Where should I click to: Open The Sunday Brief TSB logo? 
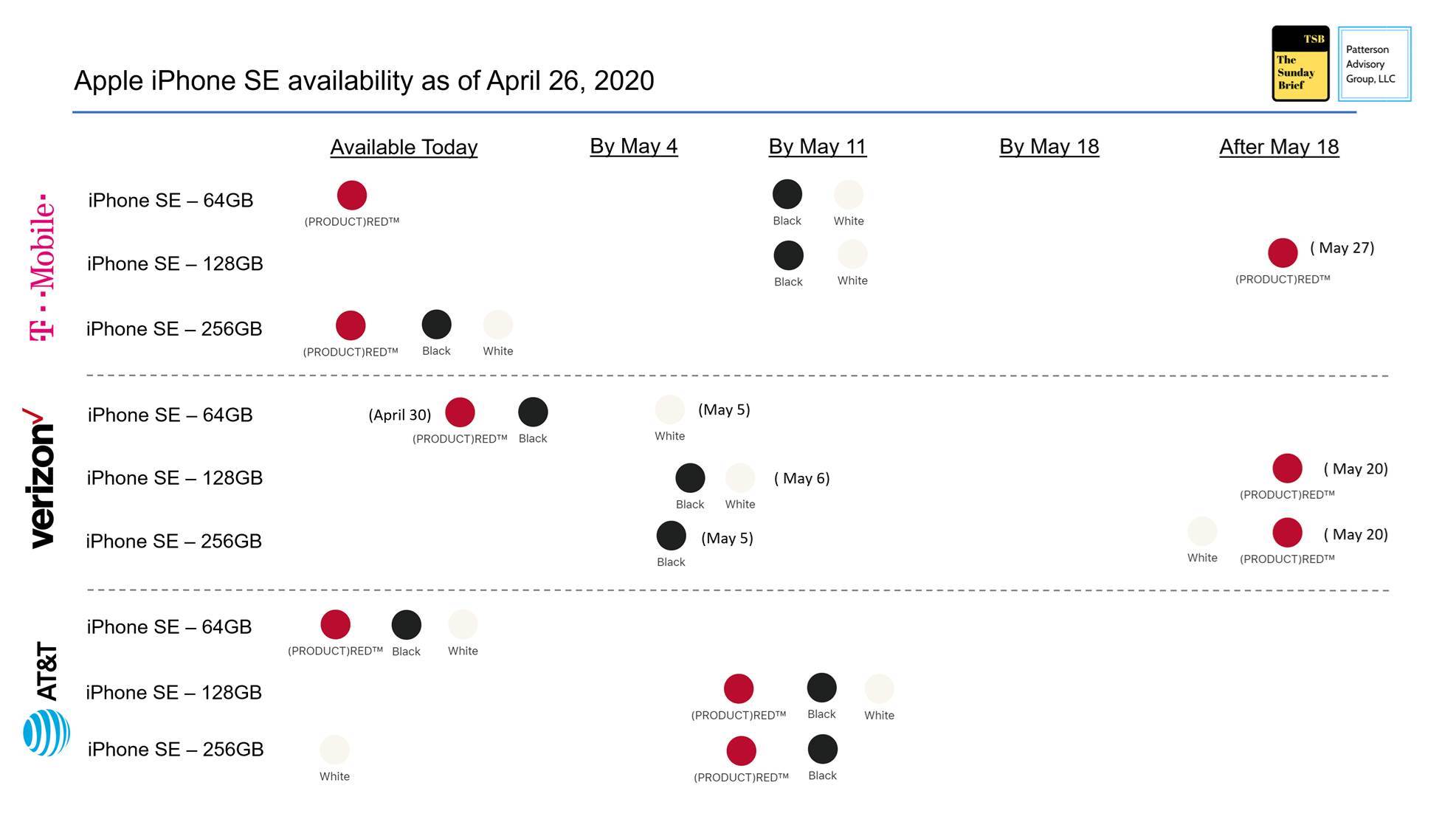click(1300, 64)
